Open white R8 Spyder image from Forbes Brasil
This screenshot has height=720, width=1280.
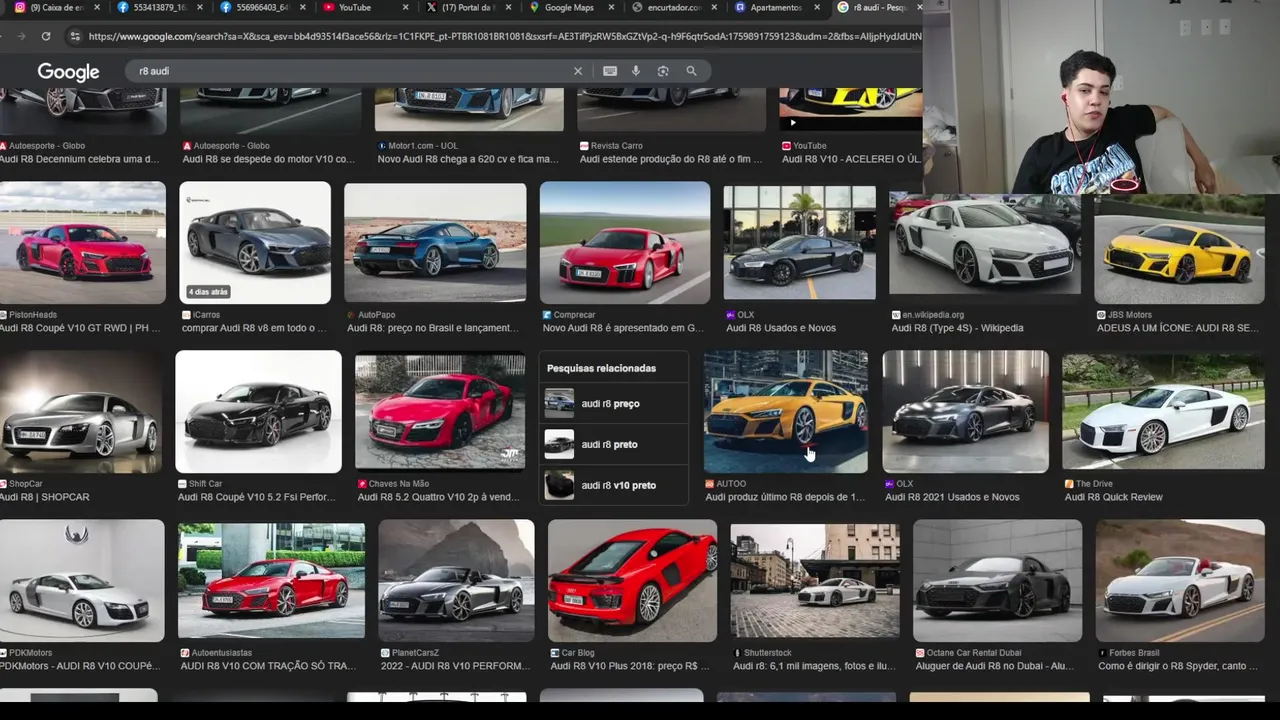[x=1180, y=581]
